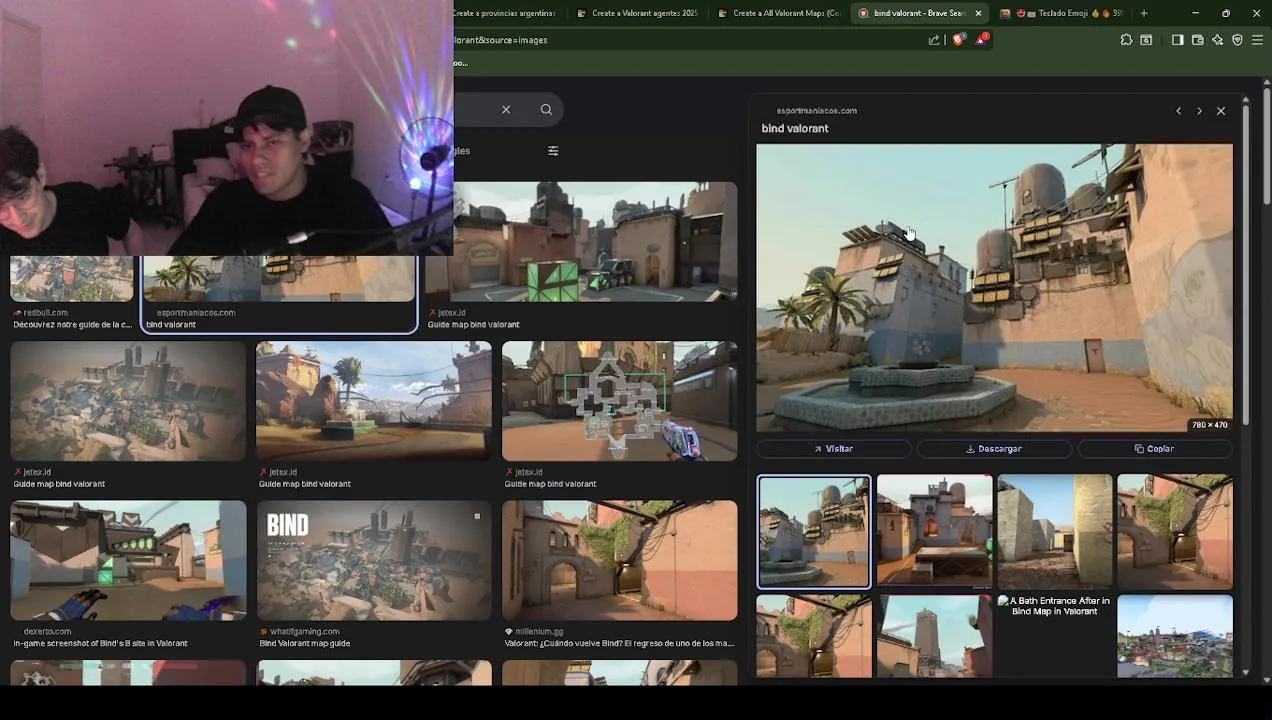Close the image preview panel
Image resolution: width=1272 pixels, height=720 pixels.
click(x=1221, y=111)
